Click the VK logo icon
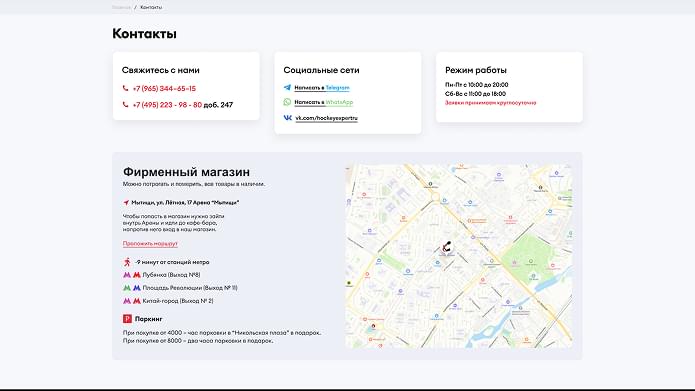The image size is (695, 391). click(x=288, y=117)
